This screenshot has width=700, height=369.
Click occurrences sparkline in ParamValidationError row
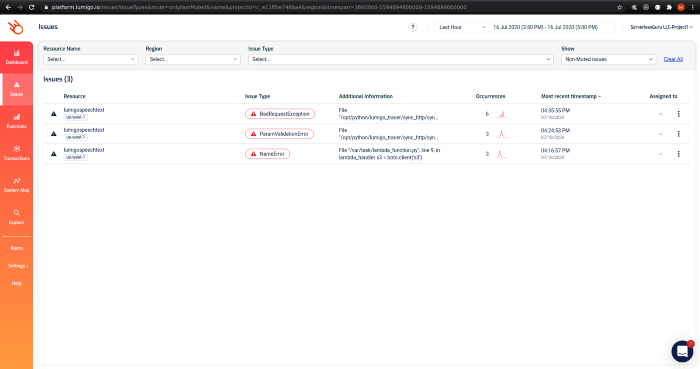[502, 134]
